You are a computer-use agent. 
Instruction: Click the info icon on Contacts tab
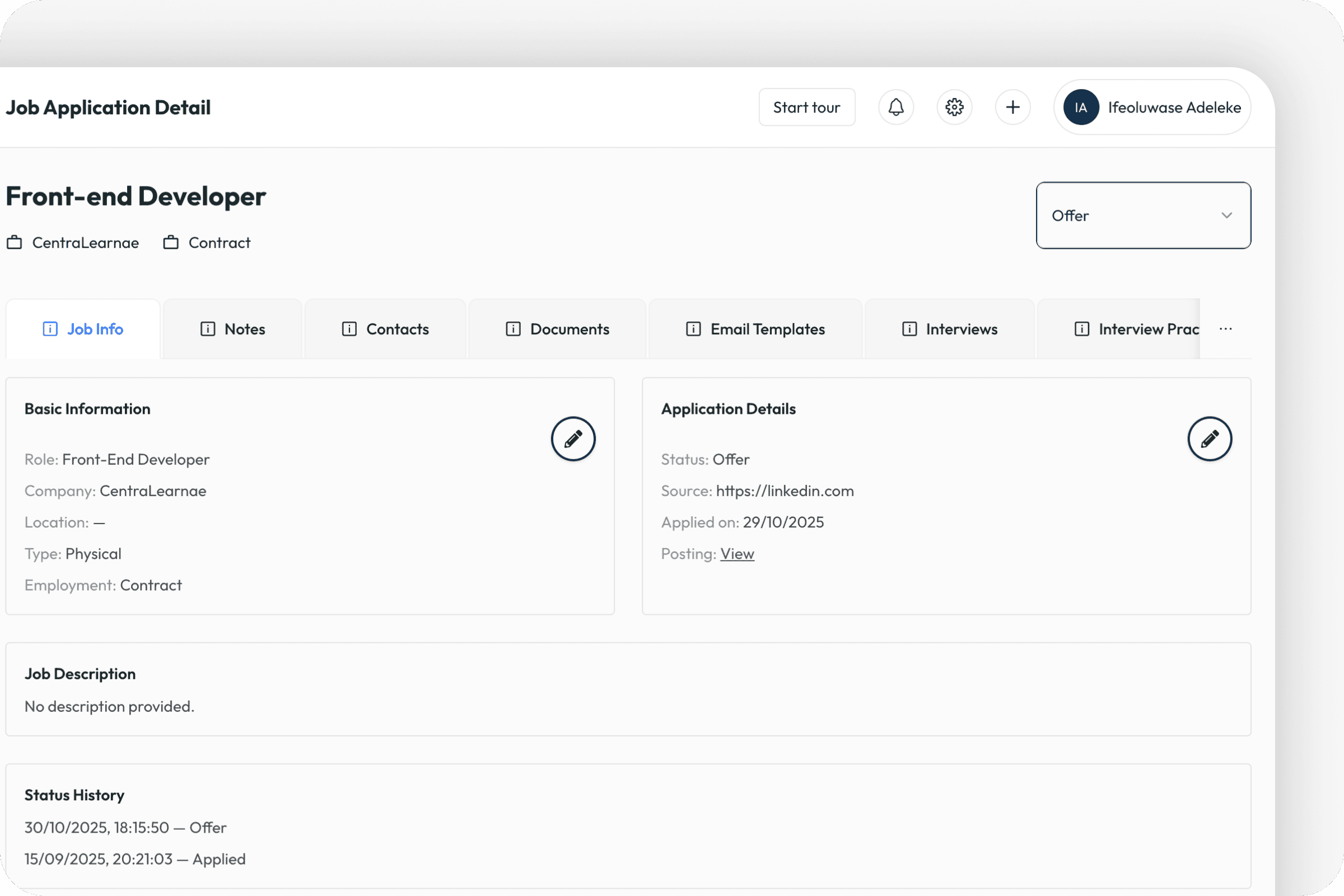tap(349, 329)
